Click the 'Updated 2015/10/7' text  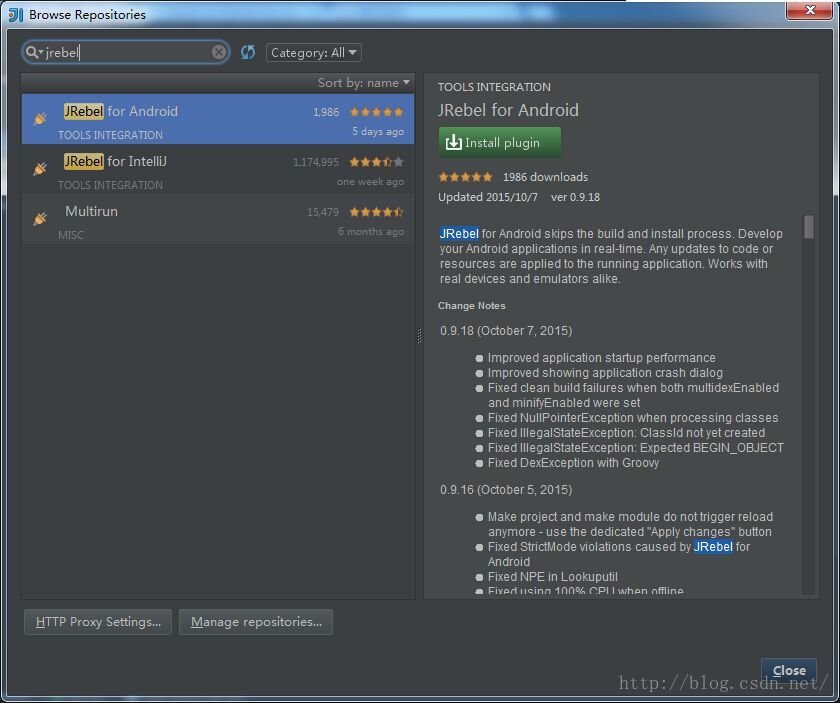click(488, 197)
